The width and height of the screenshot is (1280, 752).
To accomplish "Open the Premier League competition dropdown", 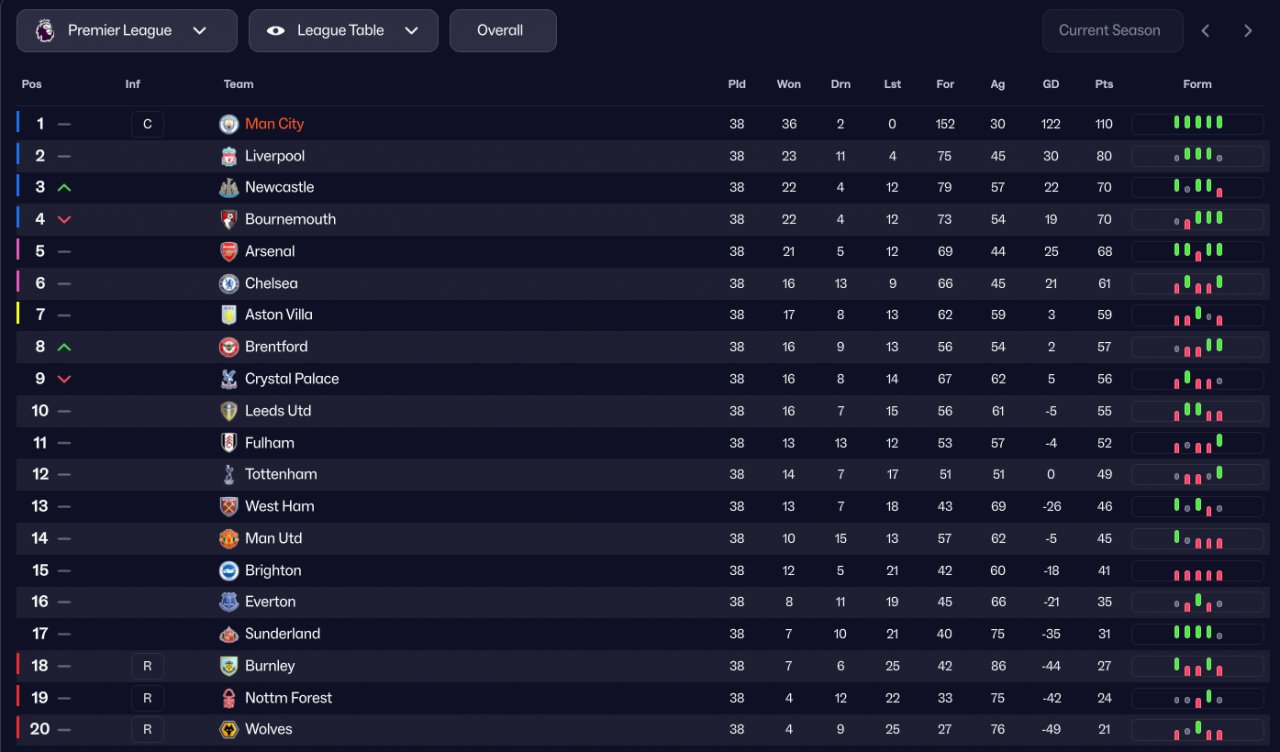I will (127, 30).
